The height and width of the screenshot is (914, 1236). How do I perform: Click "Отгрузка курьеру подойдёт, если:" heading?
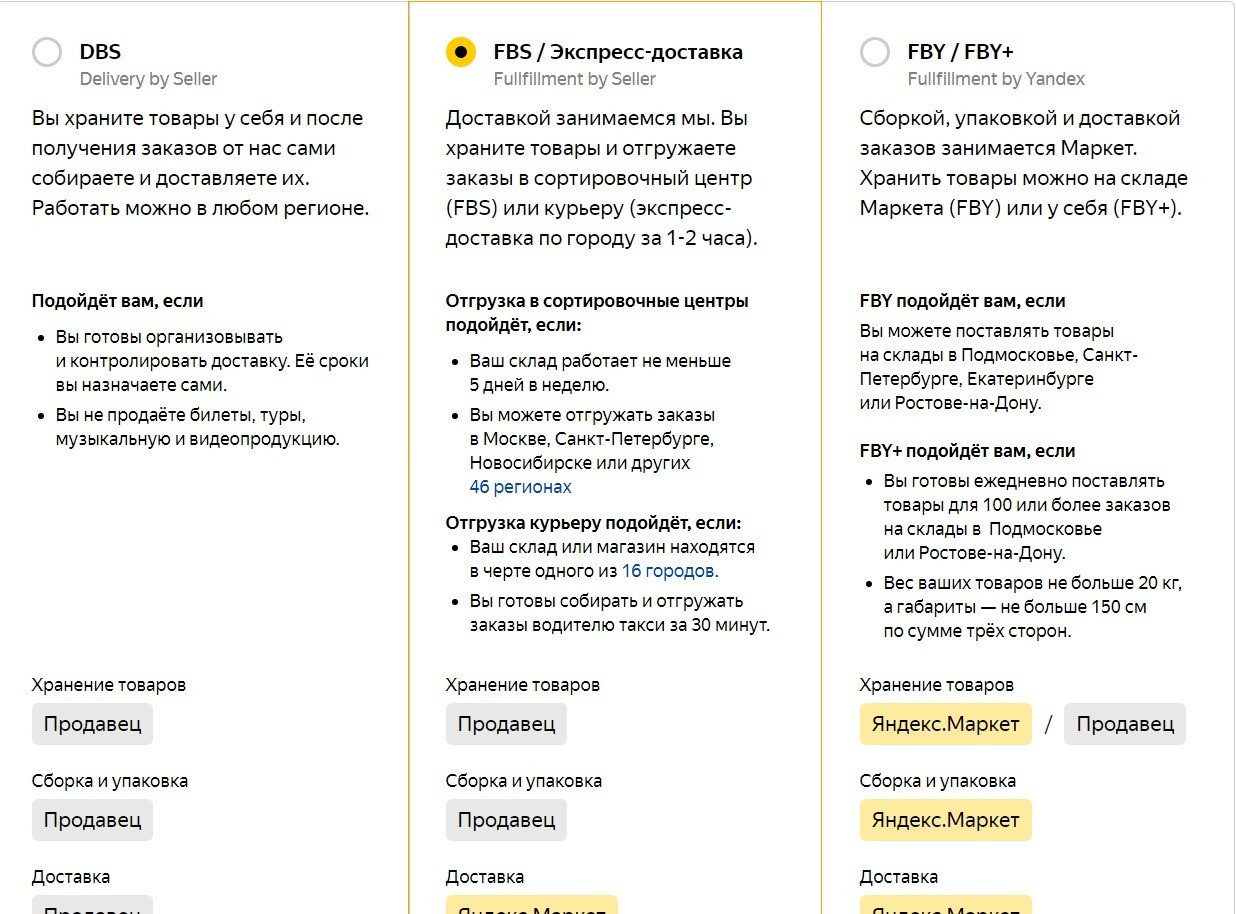(594, 523)
